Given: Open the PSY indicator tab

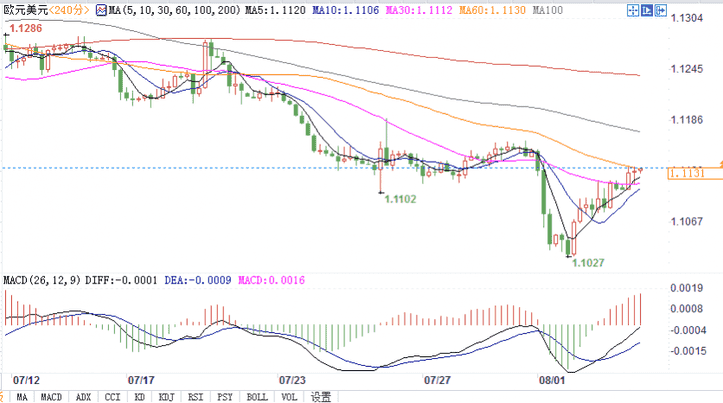Looking at the screenshot, I should pyautogui.click(x=225, y=397).
